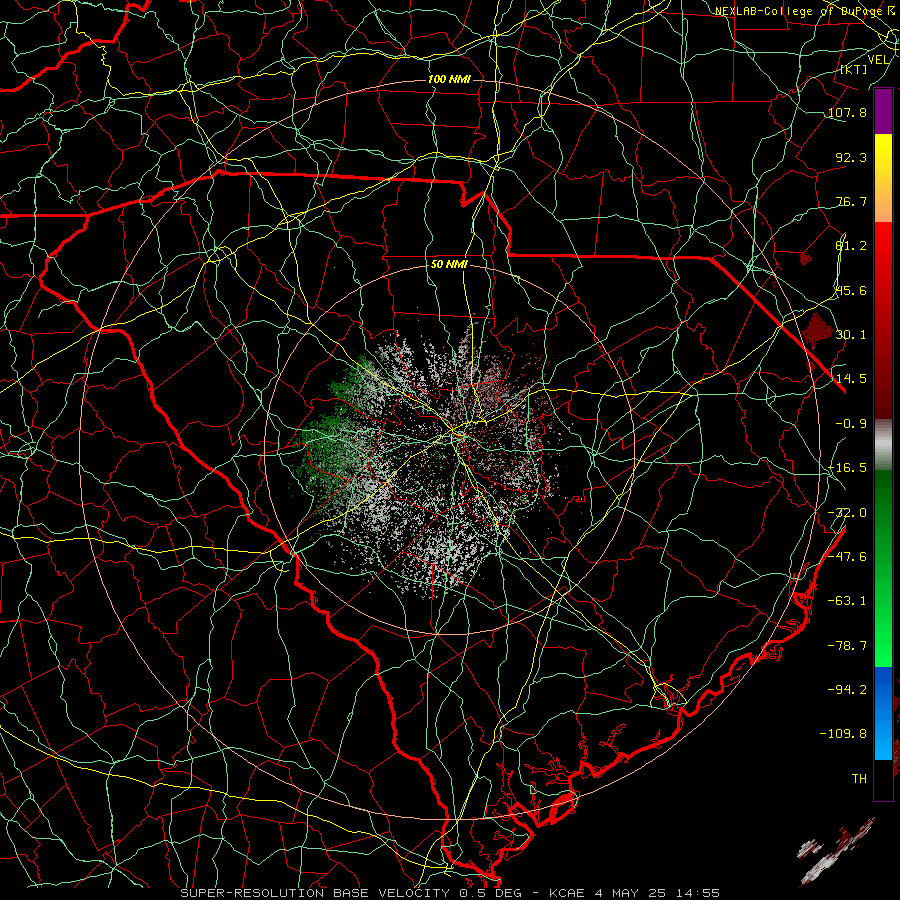The image size is (900, 900).
Task: Click the -47.6 value on velocity scale
Action: (x=847, y=557)
